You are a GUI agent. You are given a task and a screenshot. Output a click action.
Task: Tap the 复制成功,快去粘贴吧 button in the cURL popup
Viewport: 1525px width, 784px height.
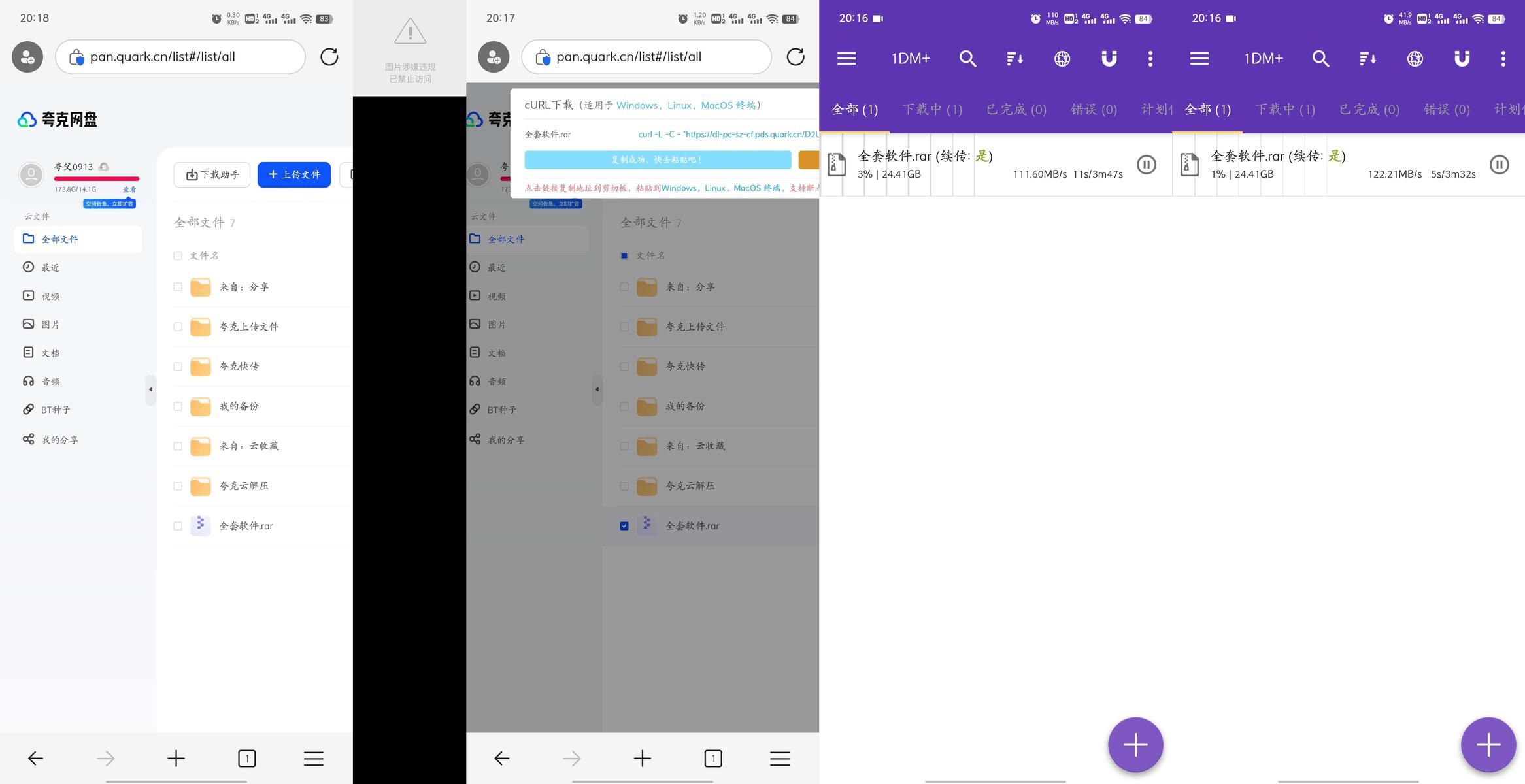coord(658,159)
